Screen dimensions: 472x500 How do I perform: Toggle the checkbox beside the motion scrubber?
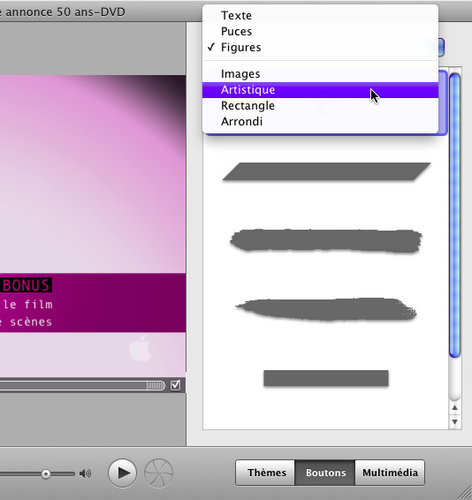(x=175, y=385)
